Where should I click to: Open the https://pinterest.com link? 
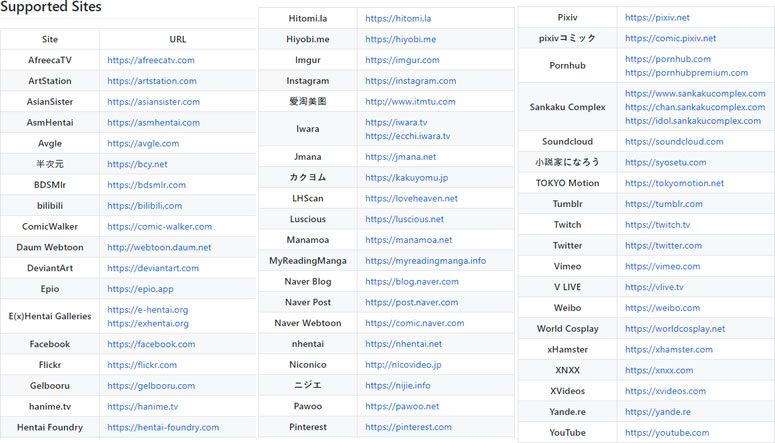pos(408,426)
